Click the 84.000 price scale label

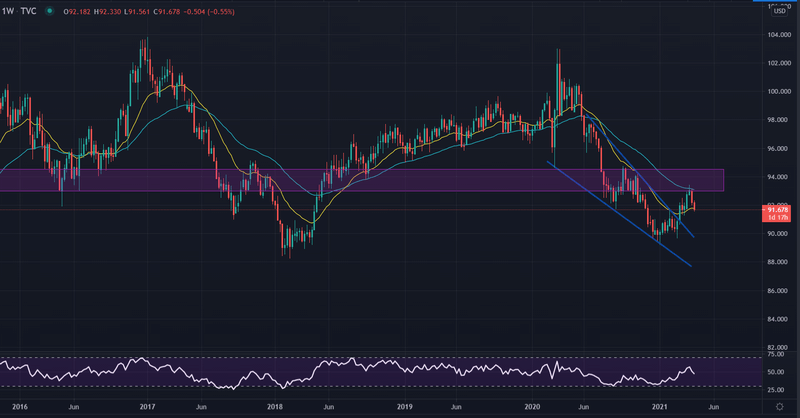pos(778,319)
